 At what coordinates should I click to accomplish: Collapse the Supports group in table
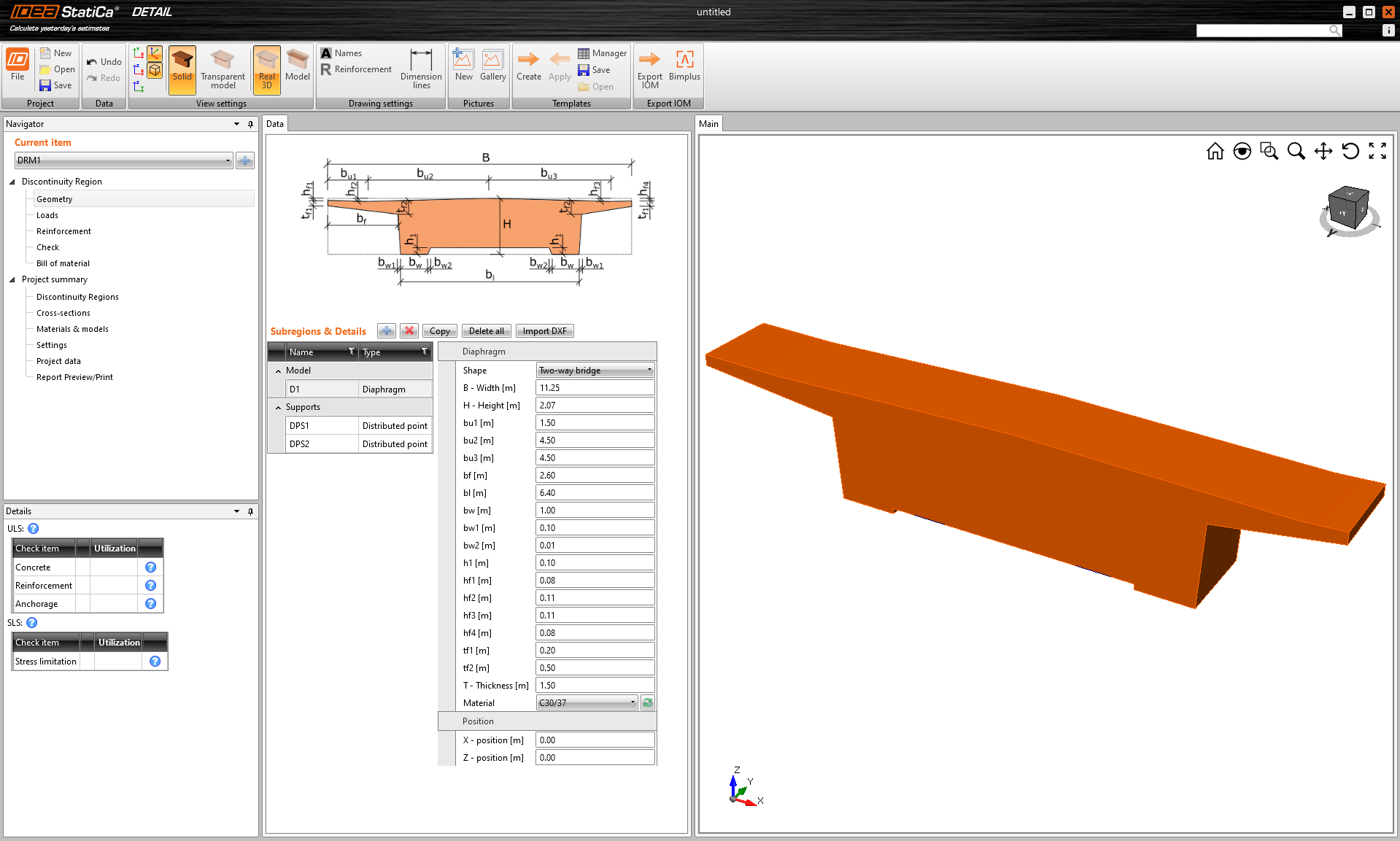pyautogui.click(x=278, y=408)
